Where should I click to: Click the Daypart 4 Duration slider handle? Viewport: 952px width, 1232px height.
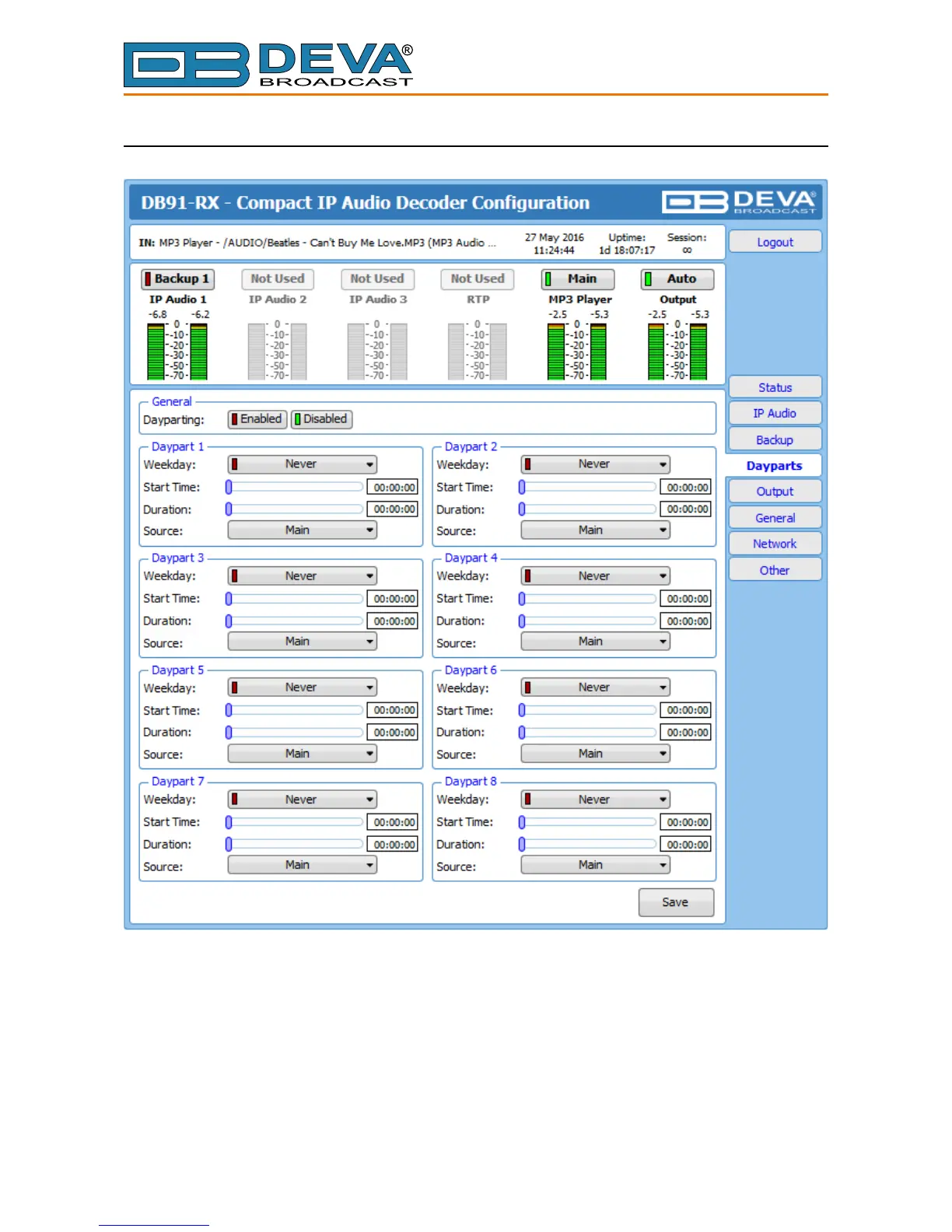point(522,621)
